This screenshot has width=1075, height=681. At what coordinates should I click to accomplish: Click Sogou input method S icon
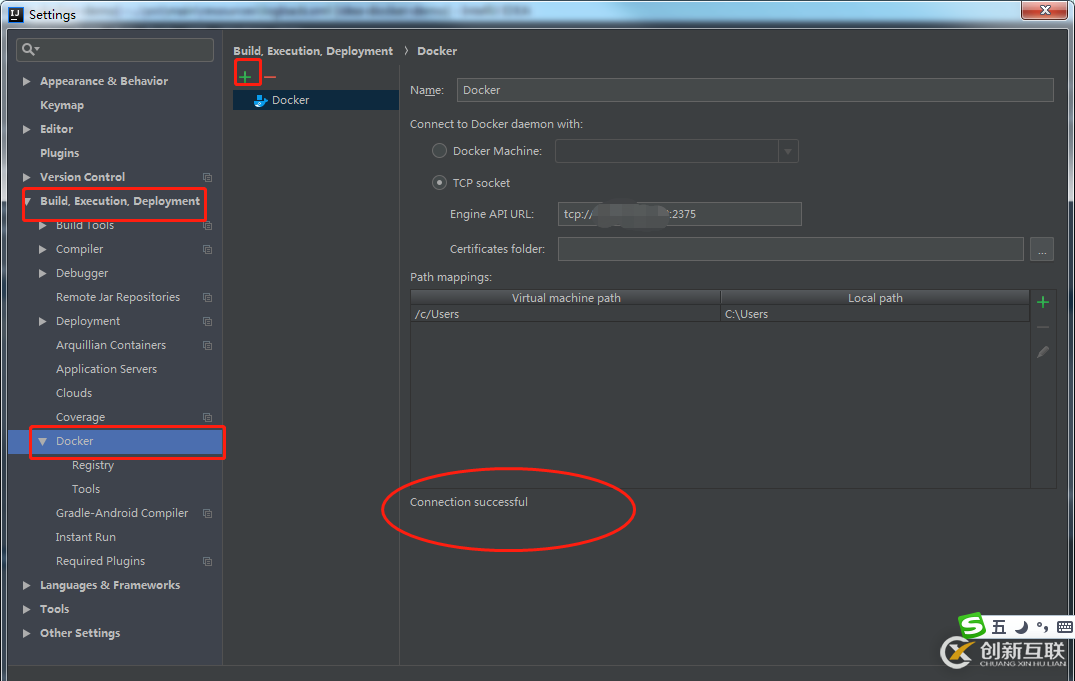(x=971, y=625)
